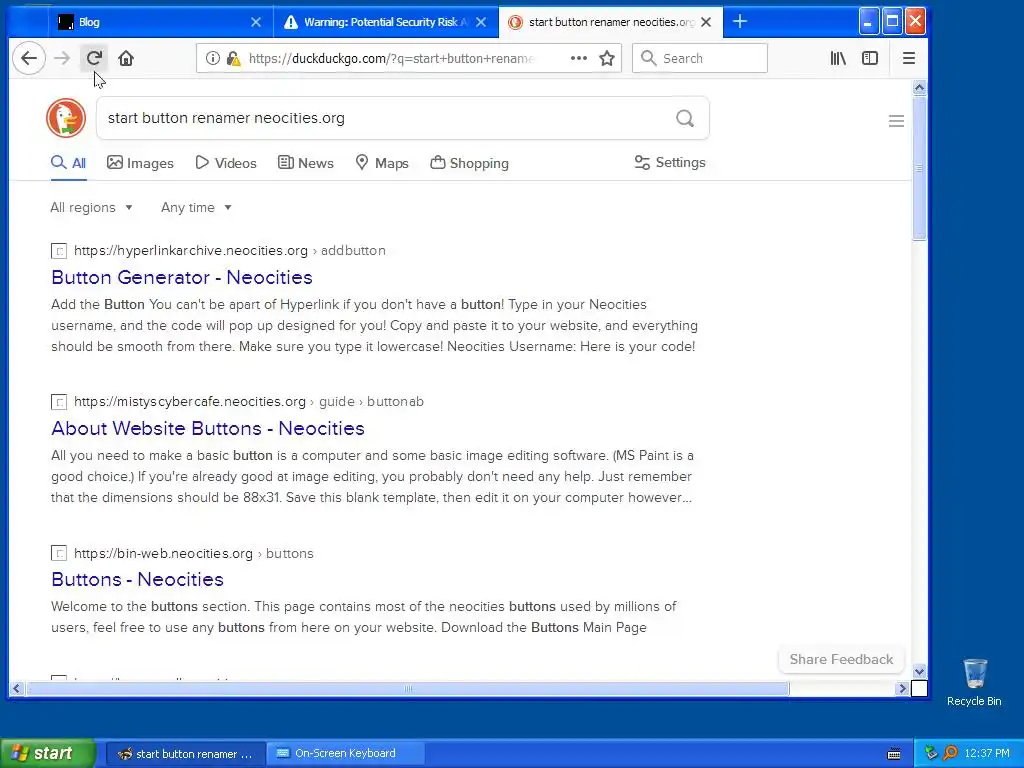Open the Recycle Bin desktop icon
The image size is (1024, 768).
point(974,682)
